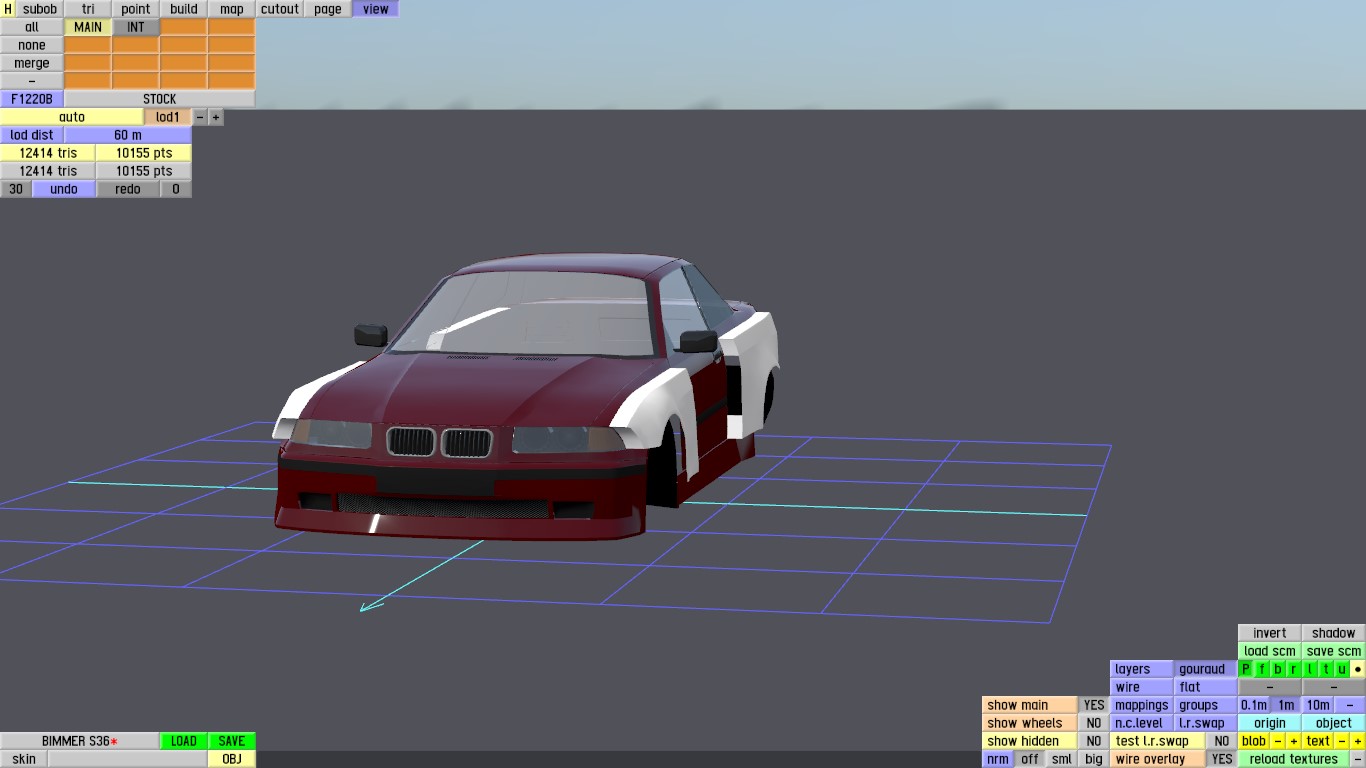Click the 'save scm' button
The height and width of the screenshot is (768, 1366).
(1334, 651)
